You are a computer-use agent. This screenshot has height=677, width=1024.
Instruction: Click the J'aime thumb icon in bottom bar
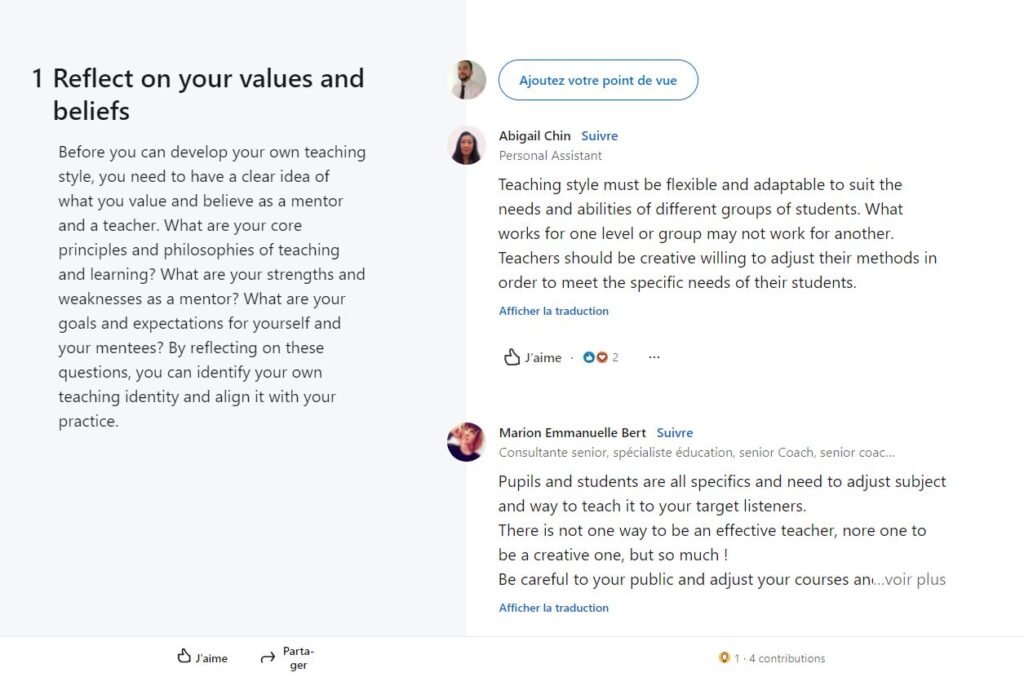(x=184, y=657)
